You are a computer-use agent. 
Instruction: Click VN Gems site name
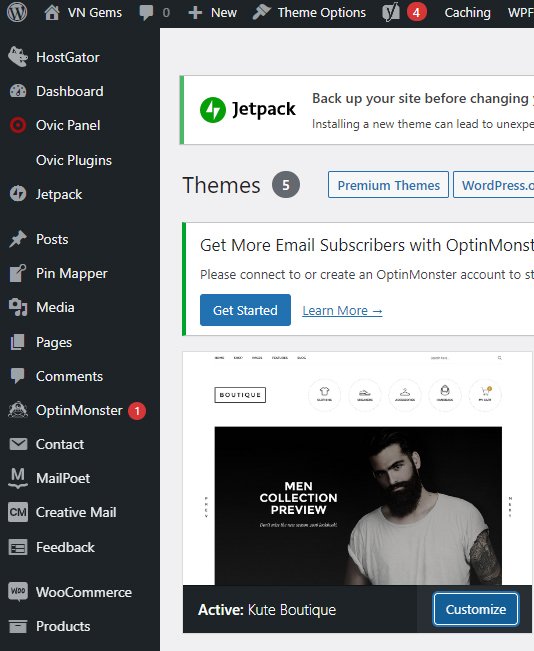(95, 13)
